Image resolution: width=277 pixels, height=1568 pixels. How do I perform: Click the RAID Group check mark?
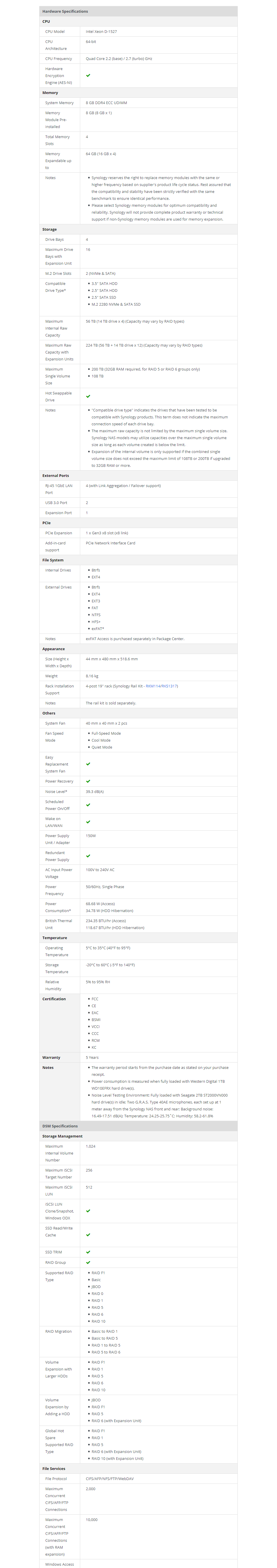click(88, 1262)
